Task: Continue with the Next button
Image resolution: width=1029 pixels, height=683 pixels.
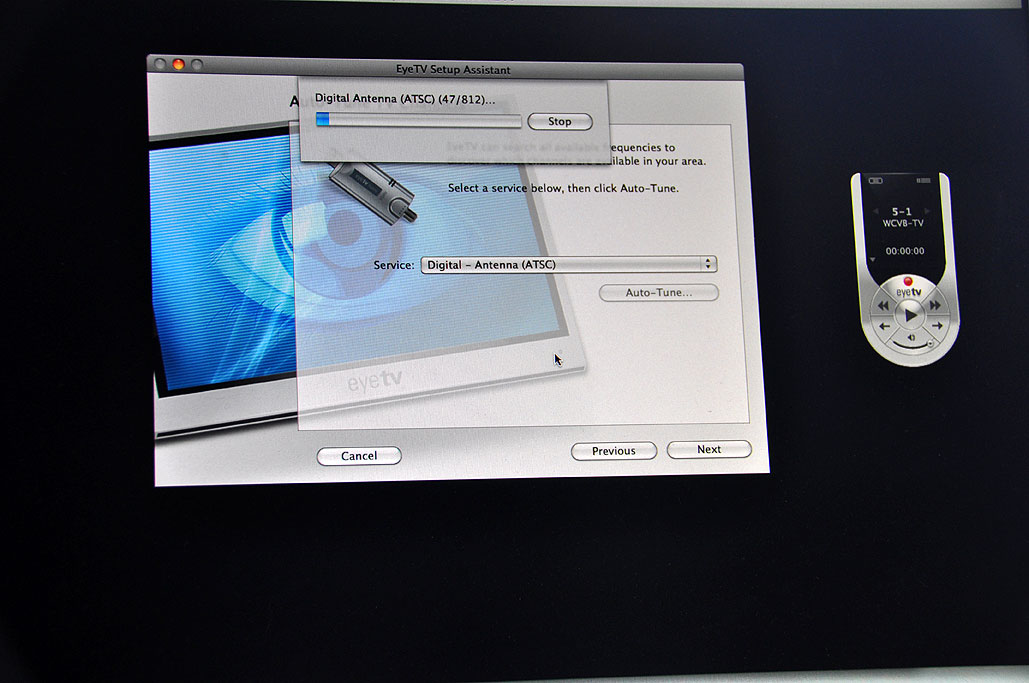Action: point(709,449)
